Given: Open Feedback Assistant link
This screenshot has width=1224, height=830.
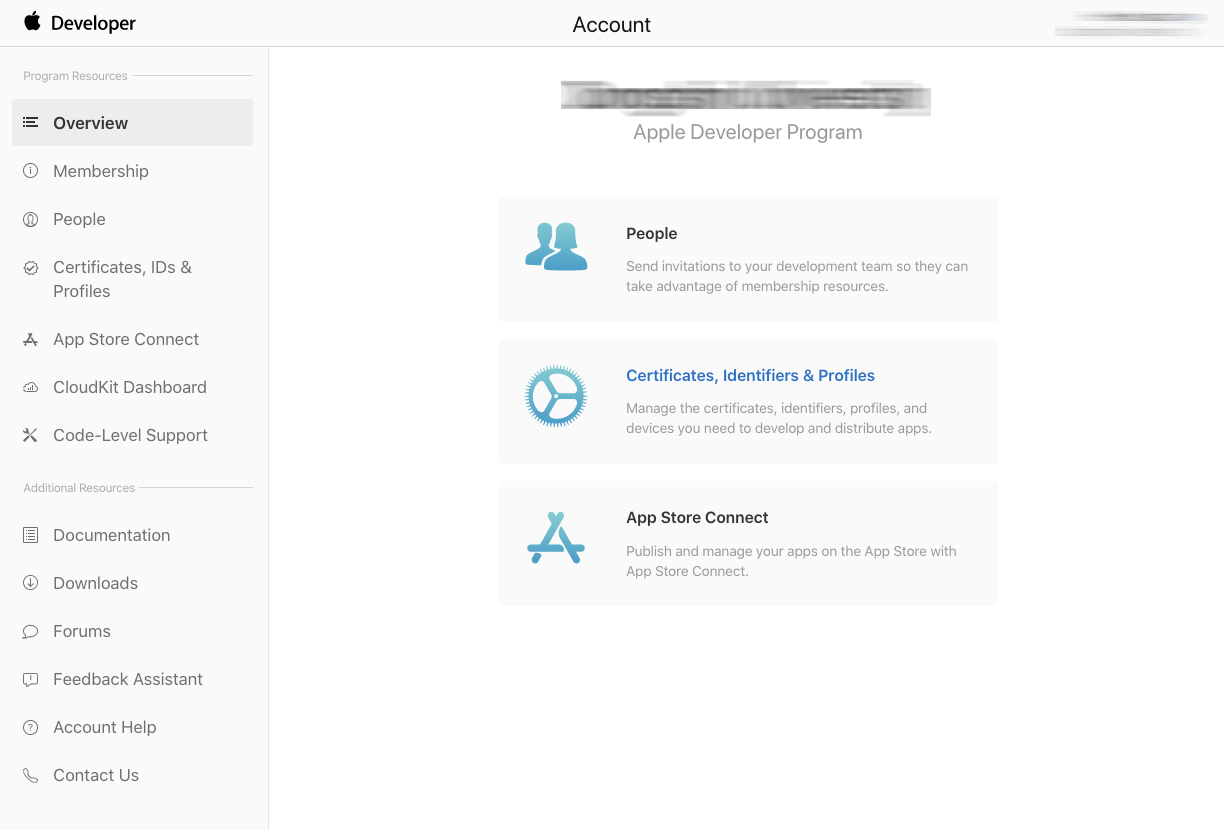Looking at the screenshot, I should 128,679.
